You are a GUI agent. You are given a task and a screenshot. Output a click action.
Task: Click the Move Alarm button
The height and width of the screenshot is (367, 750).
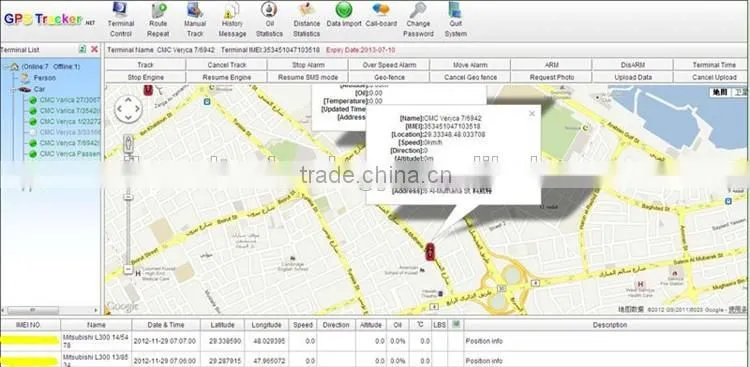click(x=470, y=65)
